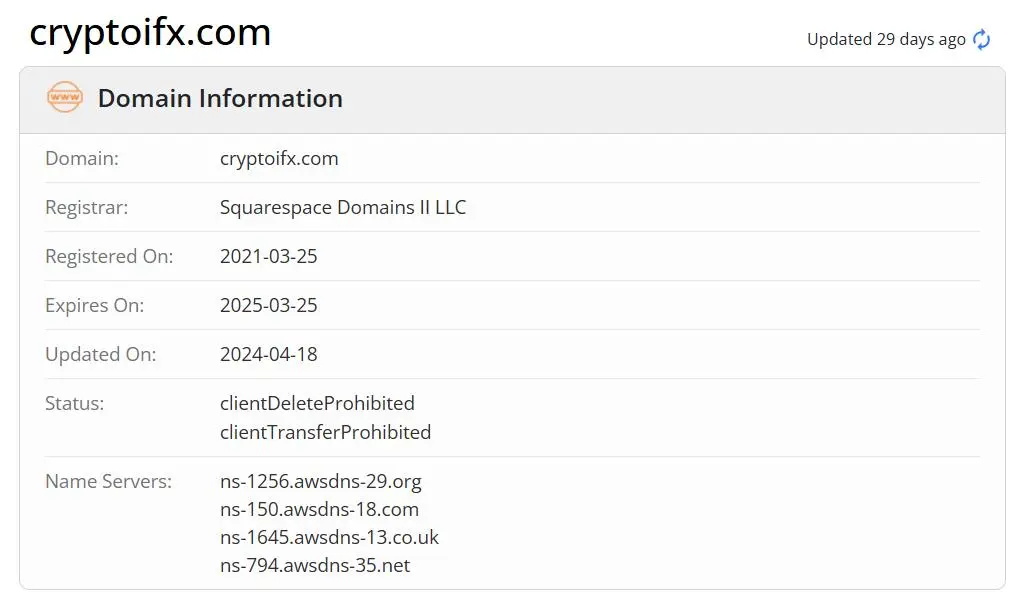Click name server ns-1256.awsdns-29.org

tap(321, 481)
